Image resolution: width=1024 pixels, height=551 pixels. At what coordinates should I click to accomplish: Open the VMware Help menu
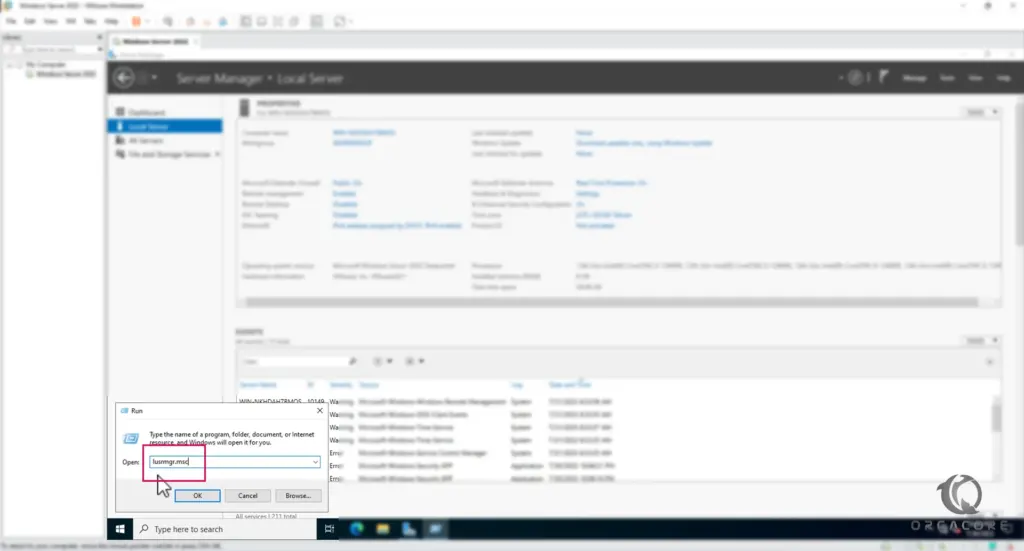(112, 22)
